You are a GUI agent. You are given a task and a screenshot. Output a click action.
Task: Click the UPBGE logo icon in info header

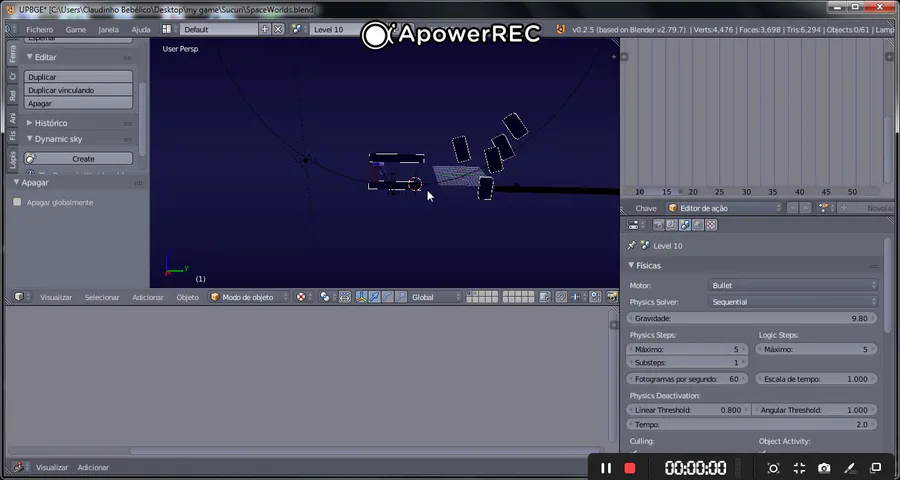click(561, 29)
